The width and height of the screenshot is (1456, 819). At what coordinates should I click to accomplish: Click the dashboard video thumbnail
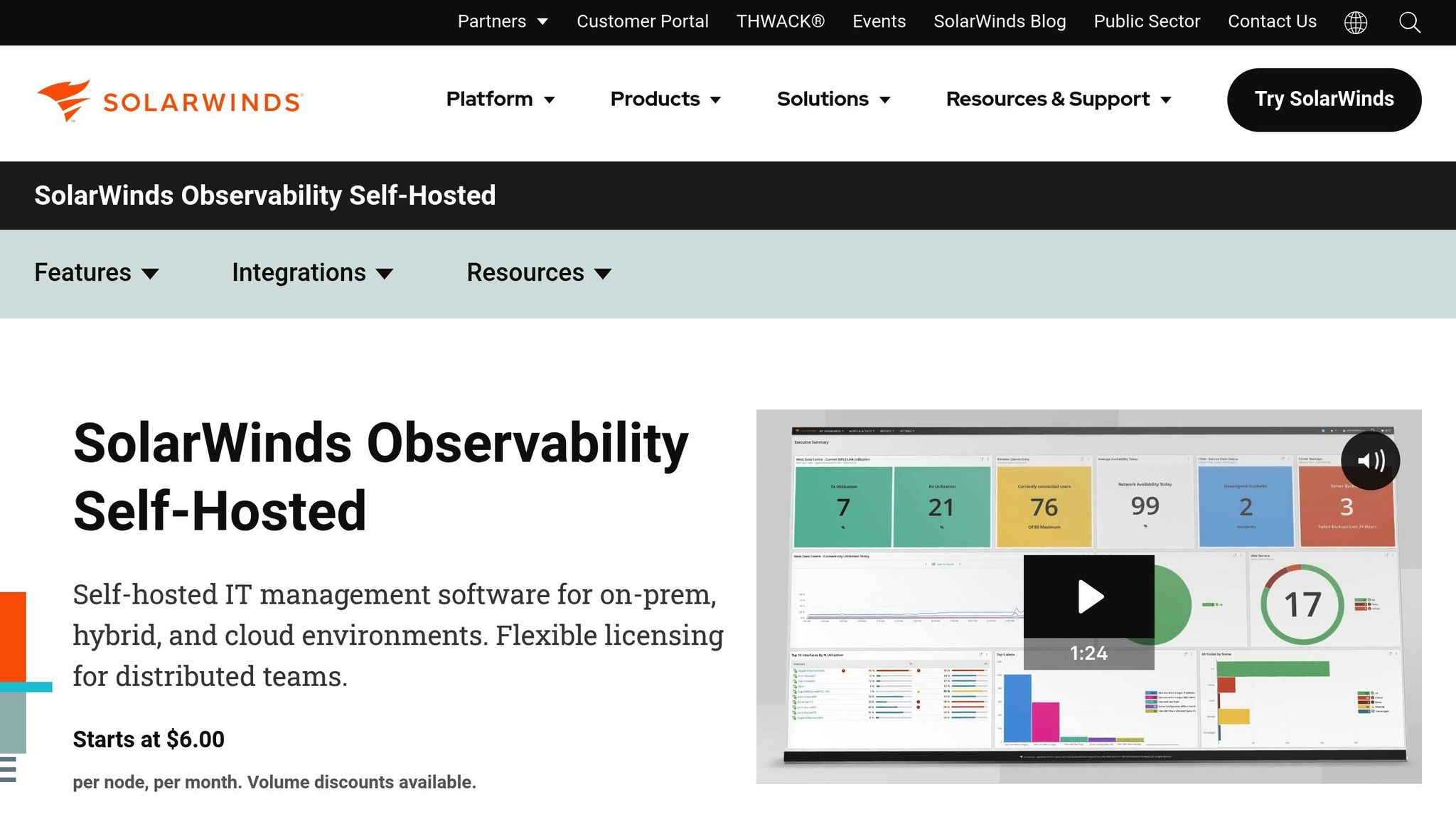pyautogui.click(x=1089, y=596)
